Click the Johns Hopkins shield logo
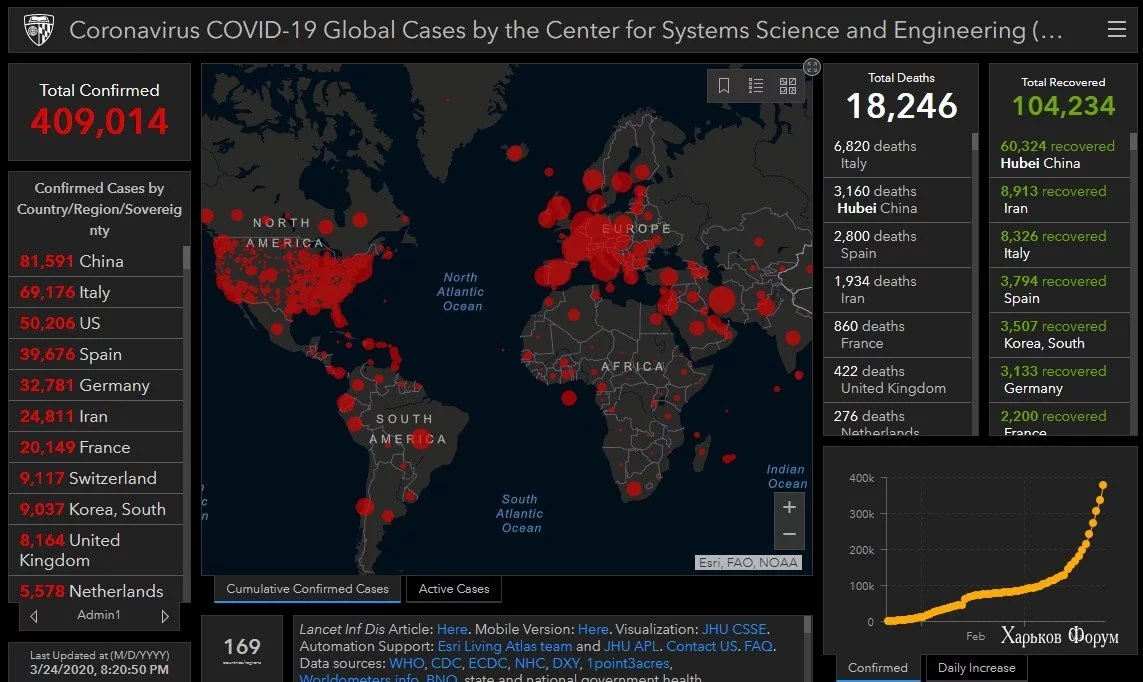 (x=38, y=31)
